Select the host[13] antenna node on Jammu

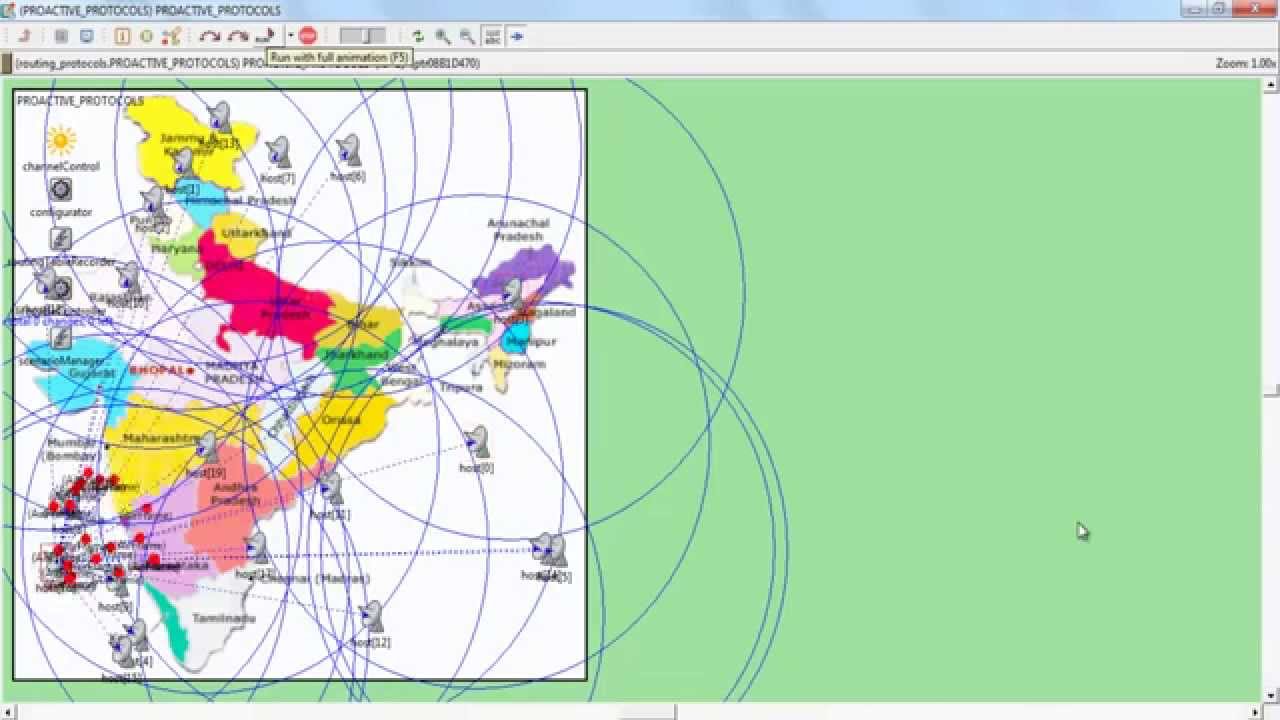click(x=219, y=119)
